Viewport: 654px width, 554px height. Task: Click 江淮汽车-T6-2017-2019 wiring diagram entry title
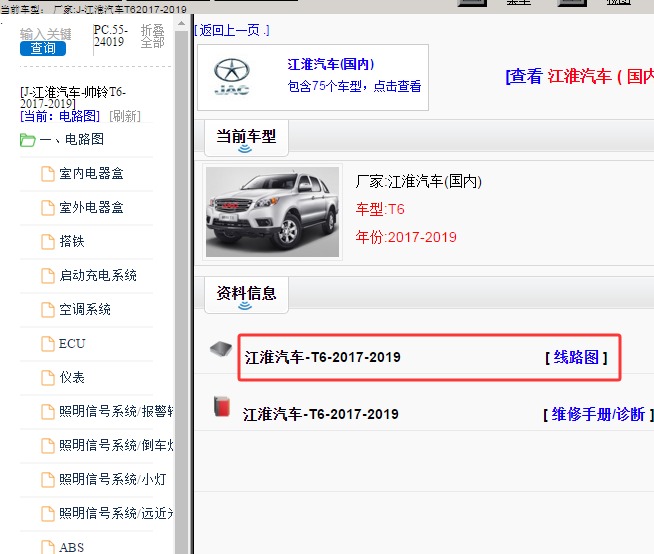coord(322,358)
